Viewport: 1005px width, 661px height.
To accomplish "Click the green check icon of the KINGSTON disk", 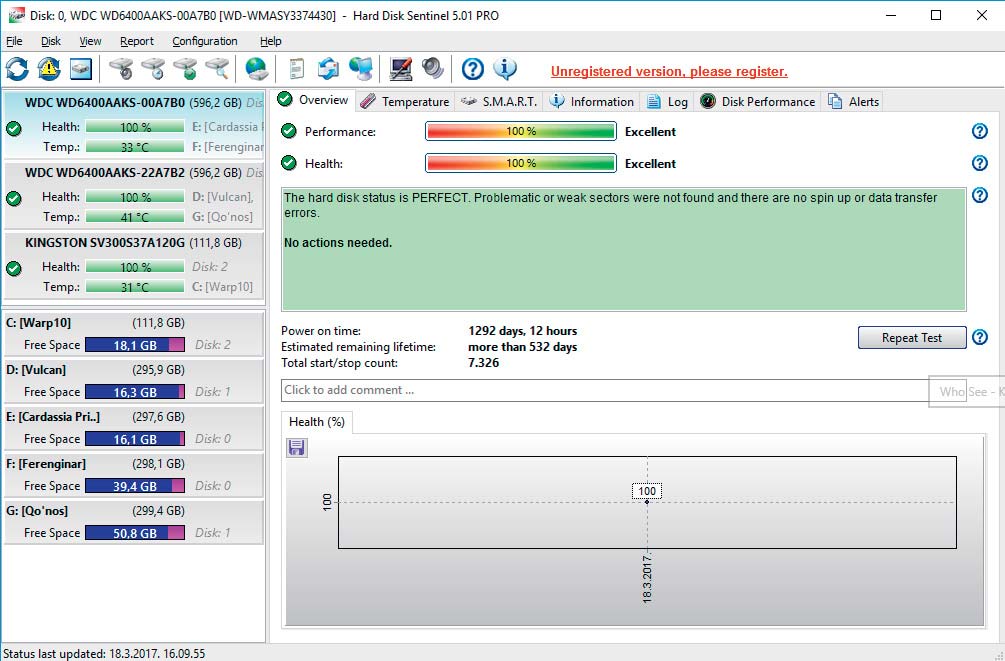I will (x=13, y=268).
